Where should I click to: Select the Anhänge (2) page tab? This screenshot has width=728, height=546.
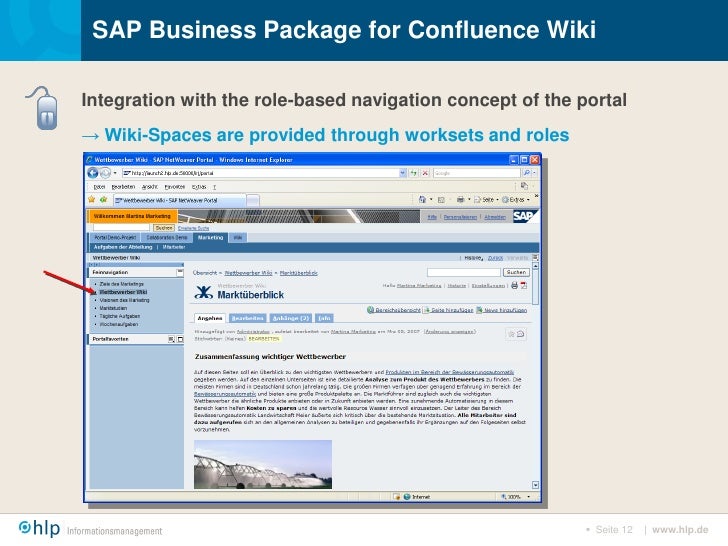point(291,318)
